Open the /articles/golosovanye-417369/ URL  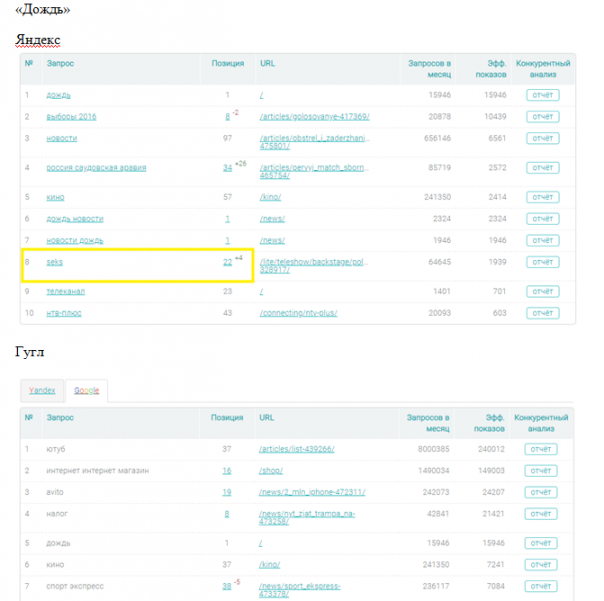pos(314,117)
